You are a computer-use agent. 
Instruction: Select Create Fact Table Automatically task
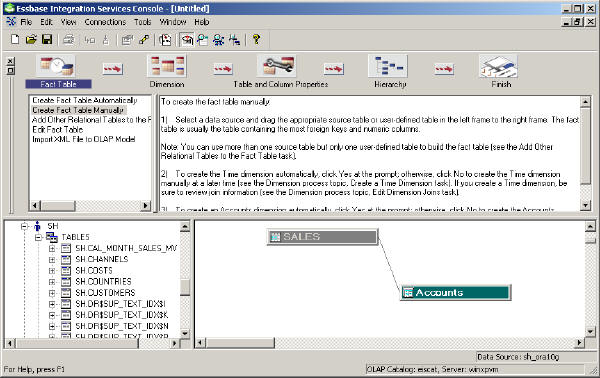(x=85, y=100)
